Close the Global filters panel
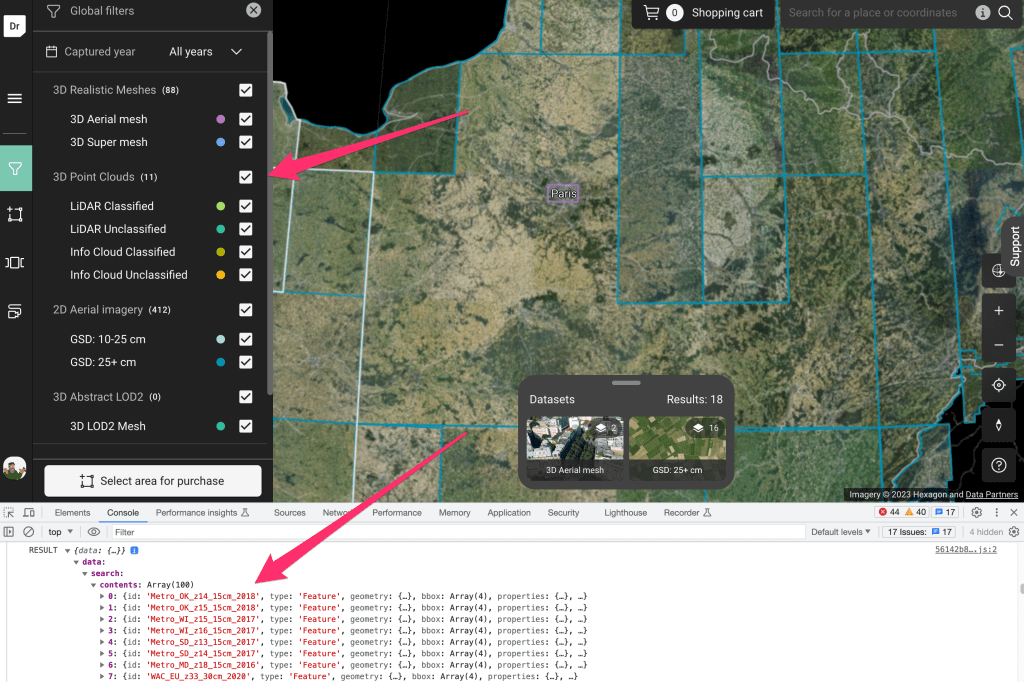The height and width of the screenshot is (682, 1024). tap(254, 10)
